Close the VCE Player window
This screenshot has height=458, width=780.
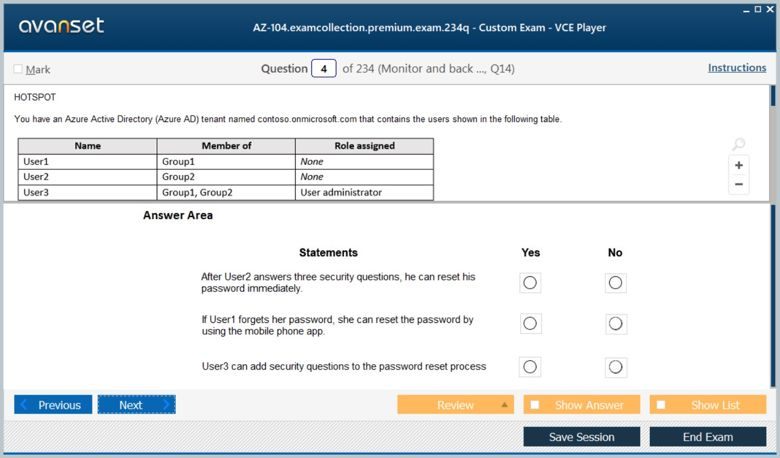(x=770, y=8)
